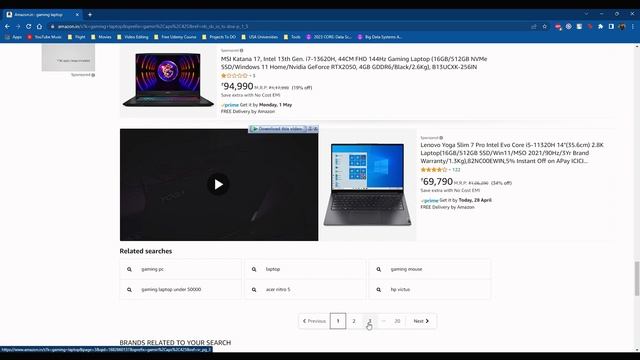Image resolution: width=640 pixels, height=360 pixels.
Task: Open the USA Universities bookmarks folder
Action: click(260, 37)
